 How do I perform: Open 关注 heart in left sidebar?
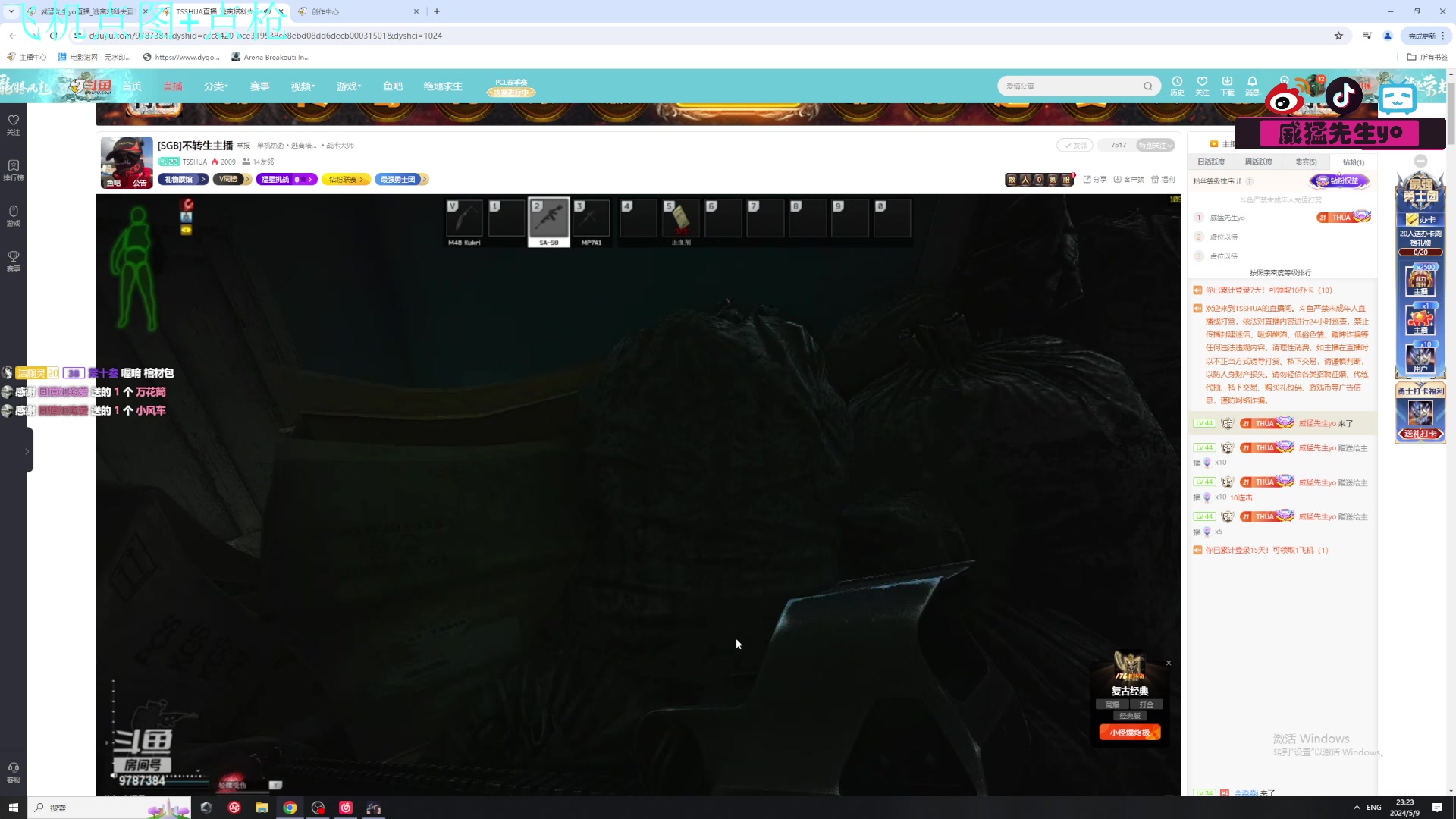tap(14, 125)
